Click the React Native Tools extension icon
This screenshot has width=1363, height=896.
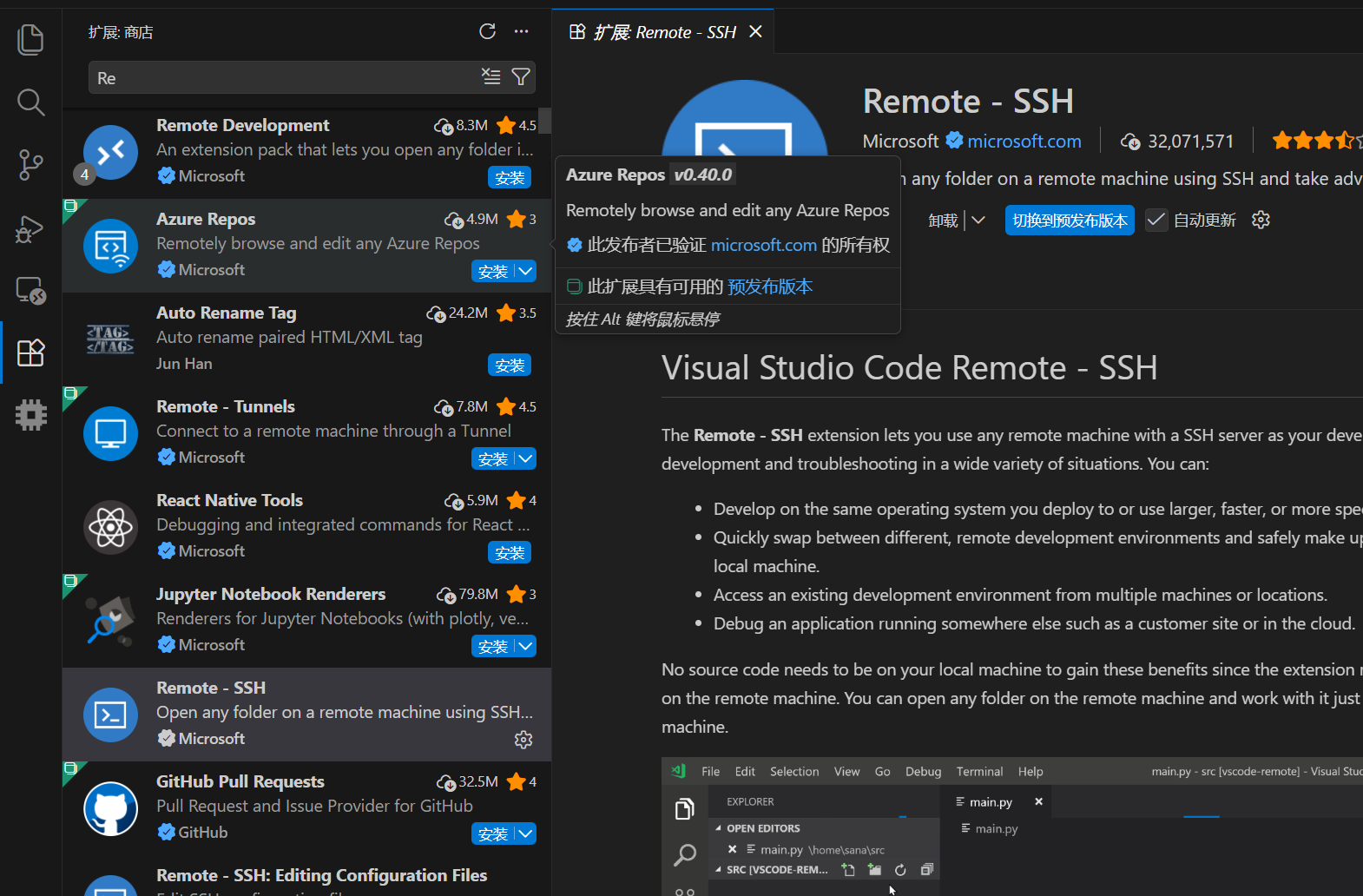(110, 528)
